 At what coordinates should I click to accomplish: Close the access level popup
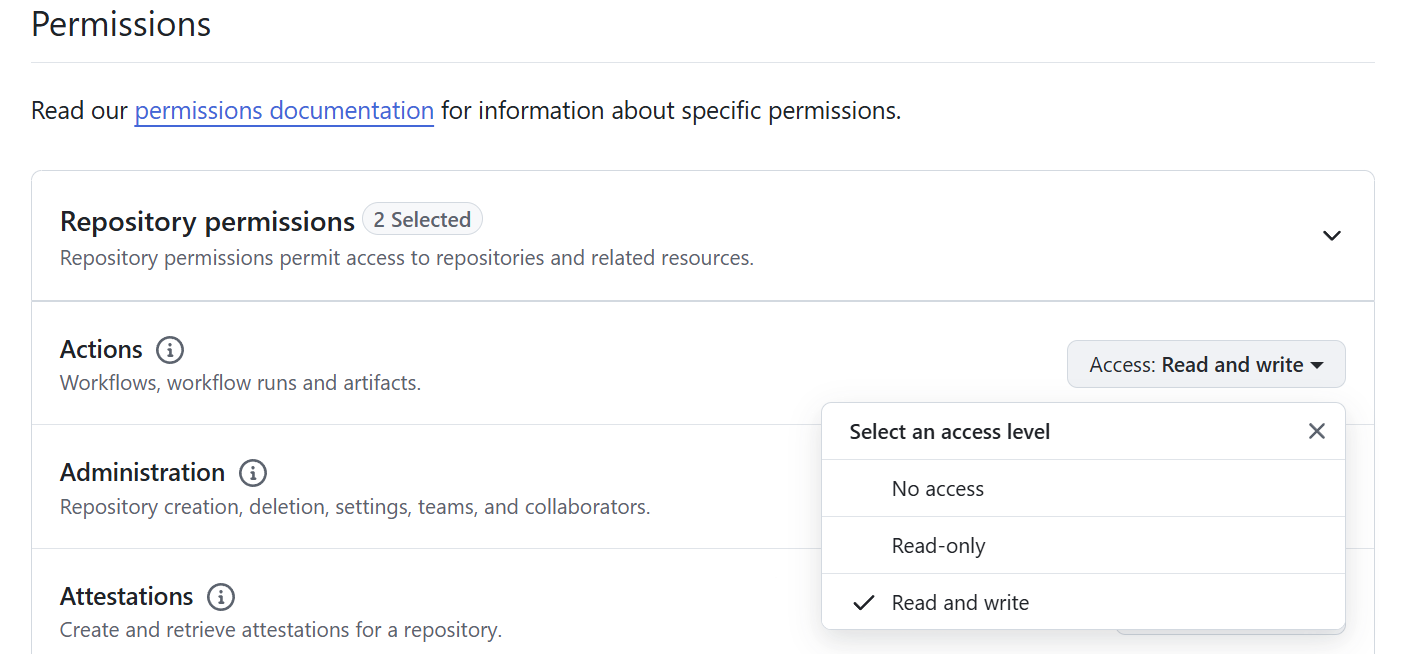pos(1317,431)
